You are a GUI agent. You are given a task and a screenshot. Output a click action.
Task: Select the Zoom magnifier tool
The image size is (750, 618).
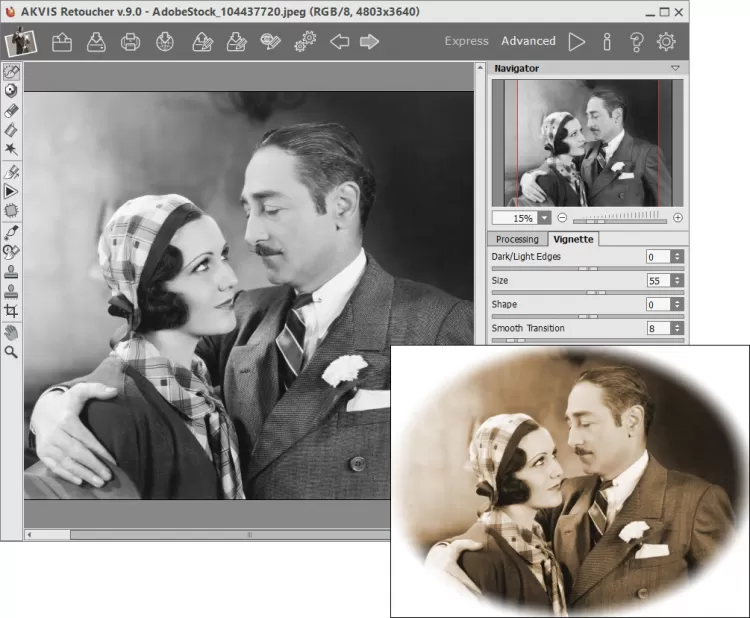tap(11, 352)
